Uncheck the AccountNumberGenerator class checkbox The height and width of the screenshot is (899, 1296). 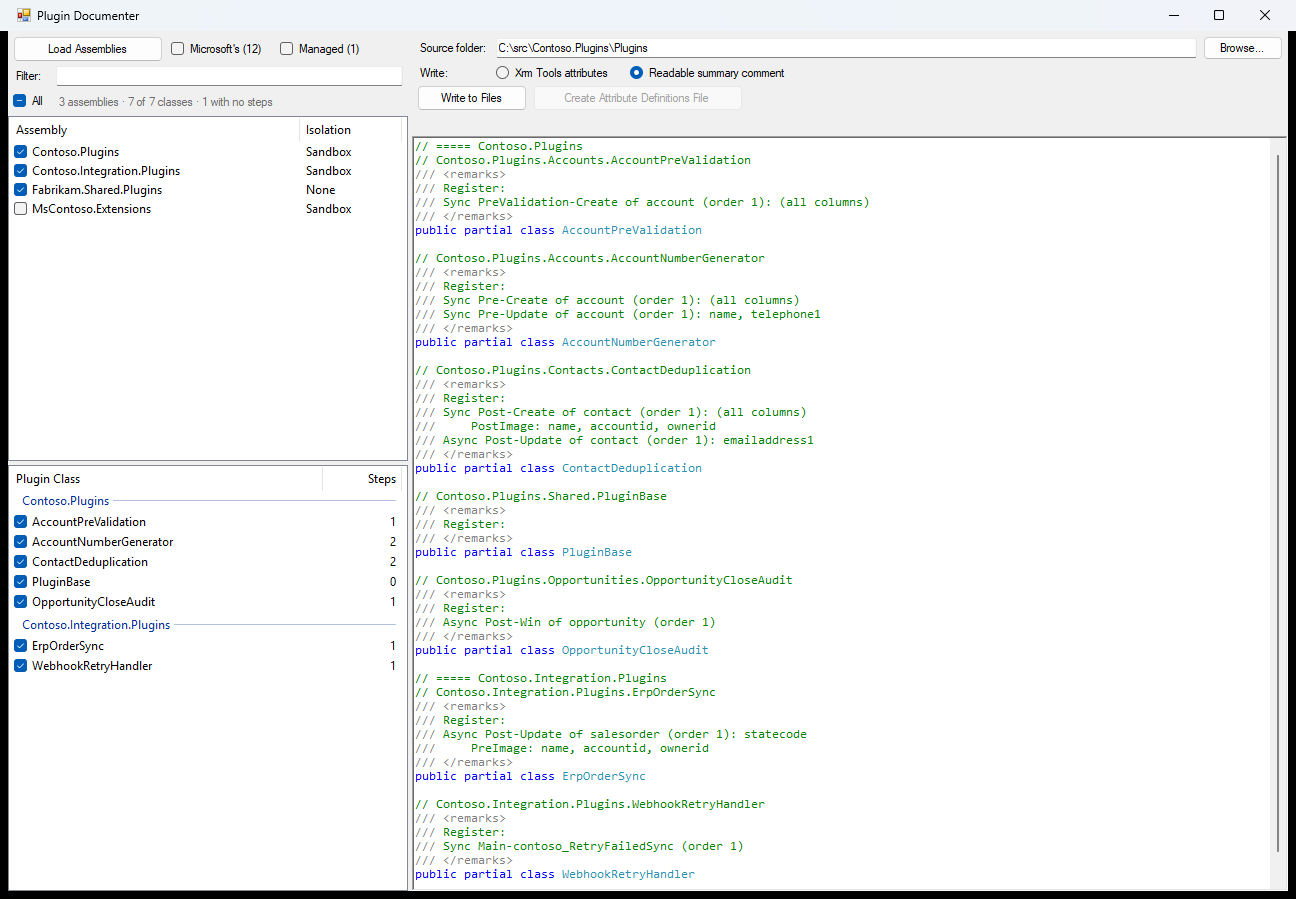pos(20,542)
